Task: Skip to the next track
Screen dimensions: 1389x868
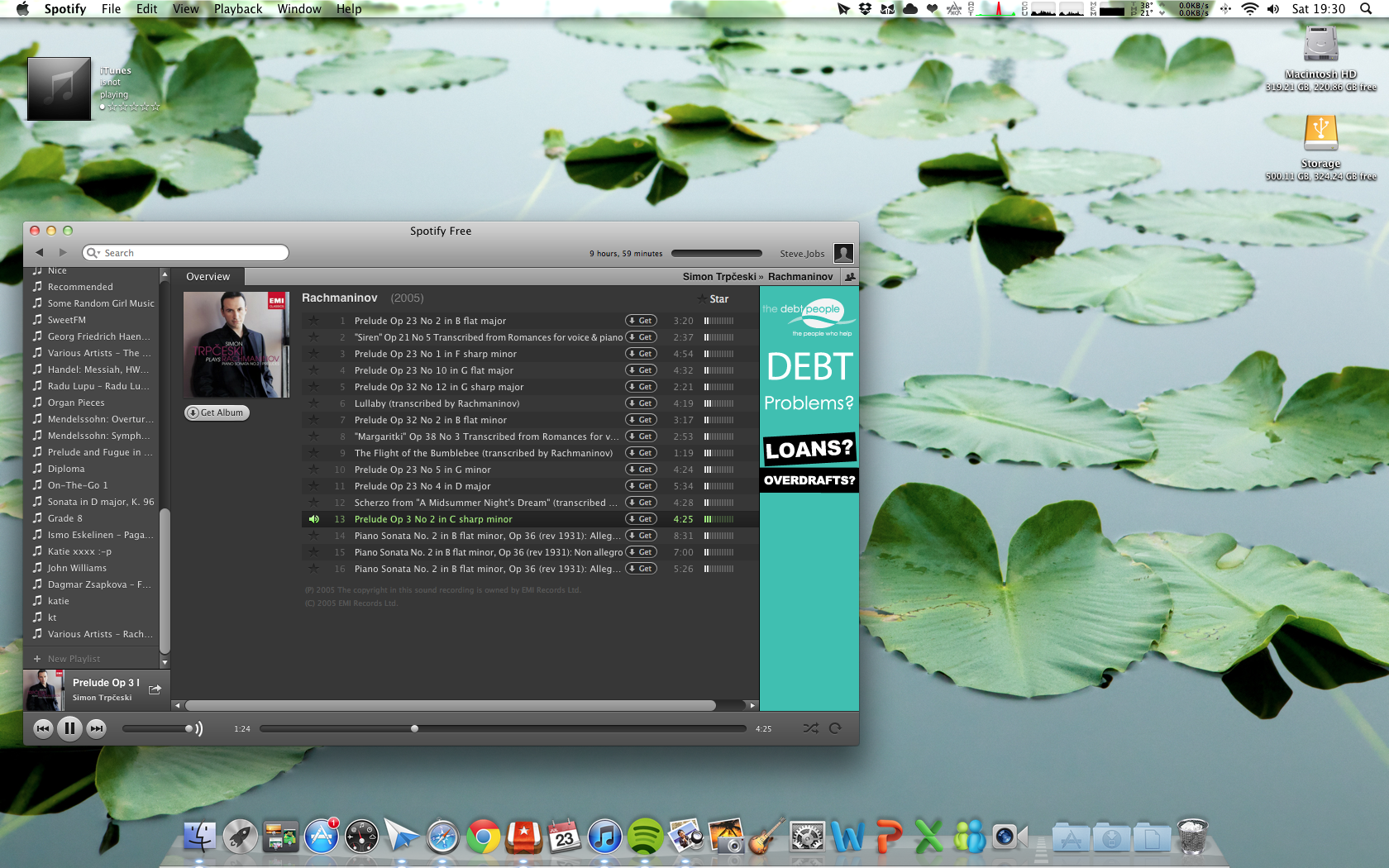Action: 97,728
